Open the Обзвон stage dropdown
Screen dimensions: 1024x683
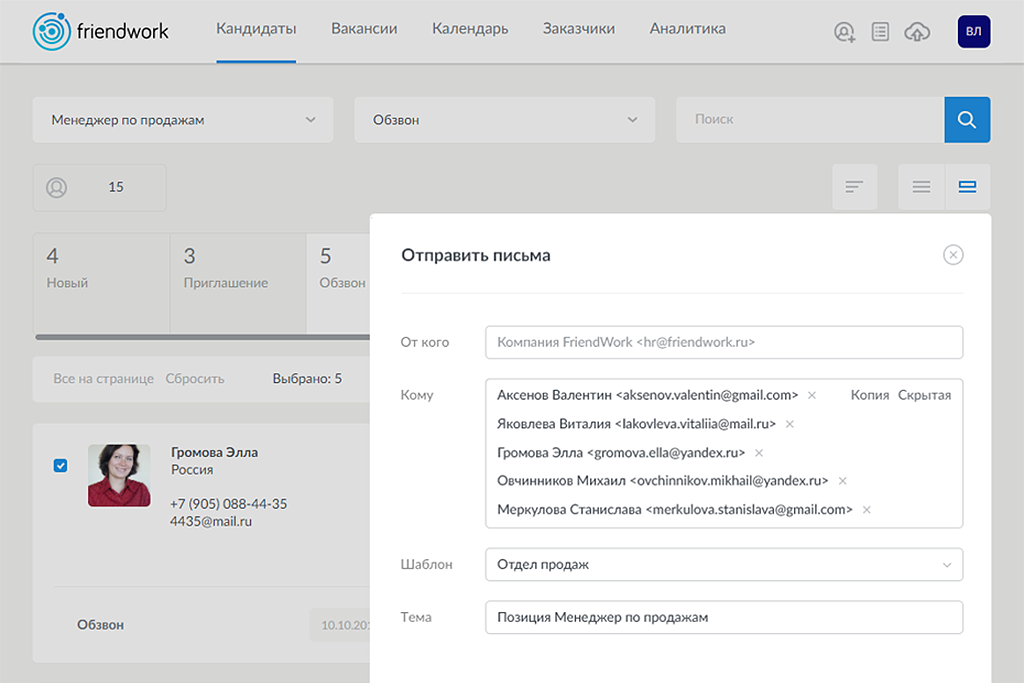click(504, 120)
